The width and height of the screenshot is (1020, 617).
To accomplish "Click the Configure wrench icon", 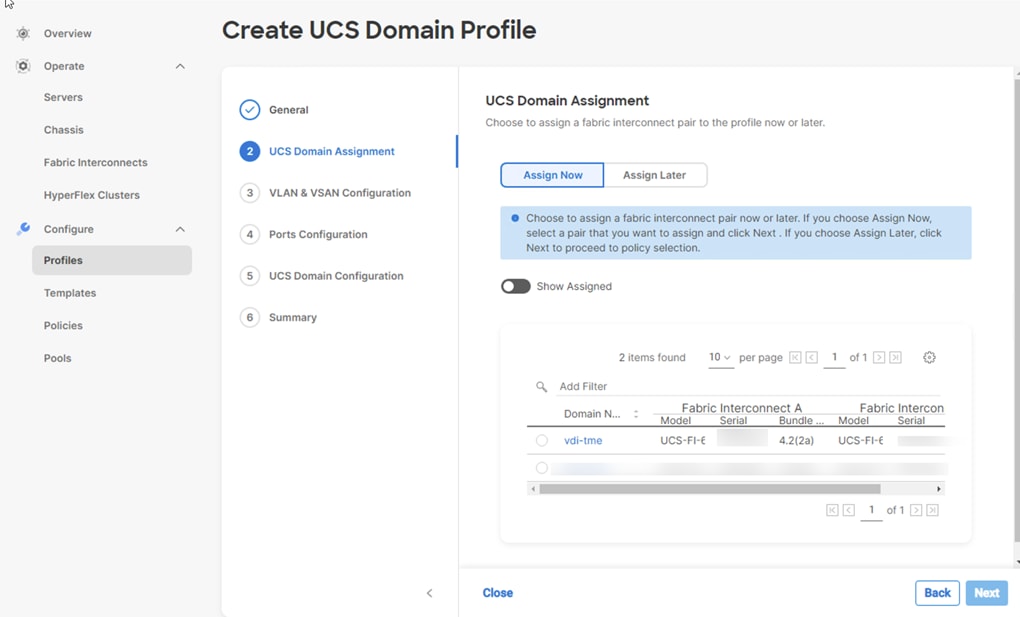I will tap(22, 228).
